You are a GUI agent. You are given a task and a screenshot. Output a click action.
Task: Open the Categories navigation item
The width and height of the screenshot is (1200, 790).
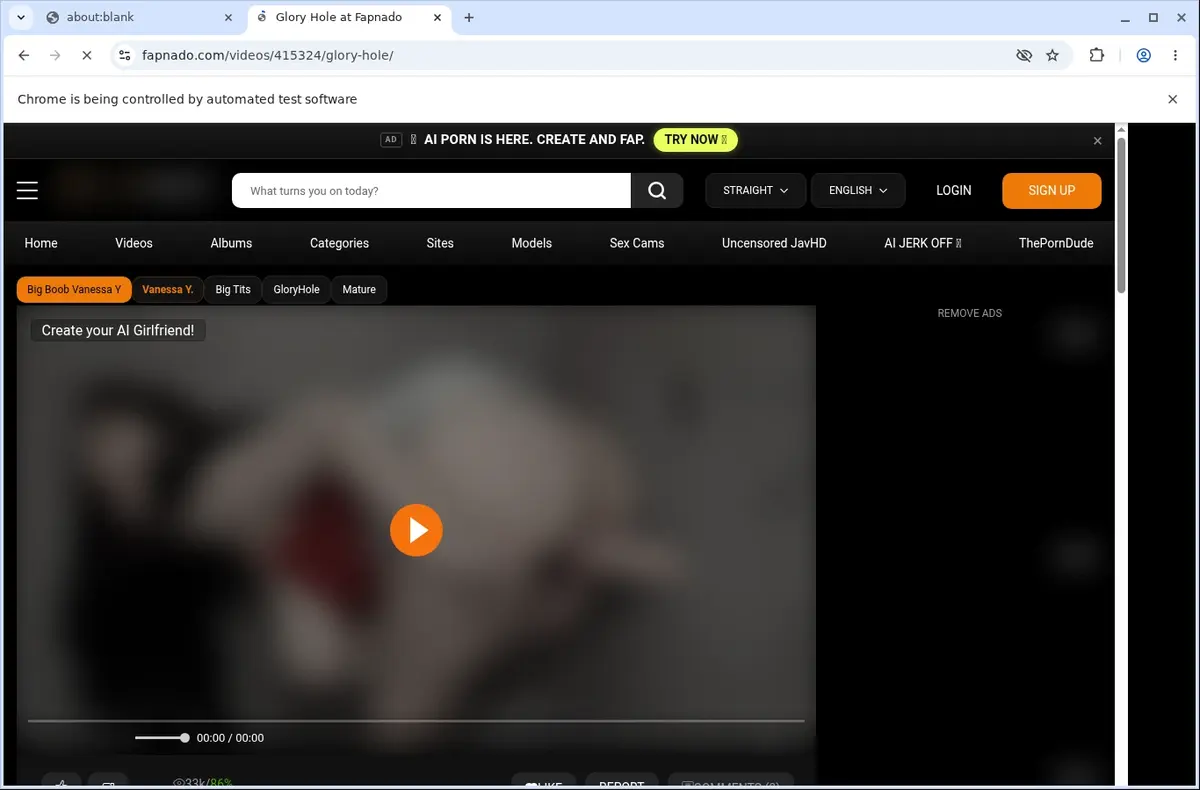coord(339,243)
